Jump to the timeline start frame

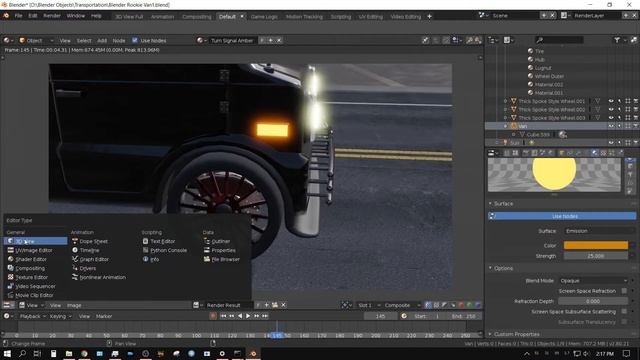click(x=223, y=316)
